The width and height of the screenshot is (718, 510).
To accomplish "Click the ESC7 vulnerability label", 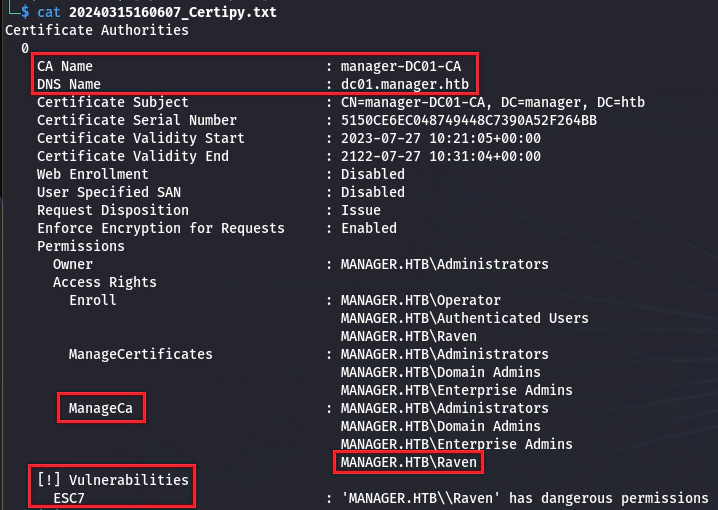I will tap(69, 498).
